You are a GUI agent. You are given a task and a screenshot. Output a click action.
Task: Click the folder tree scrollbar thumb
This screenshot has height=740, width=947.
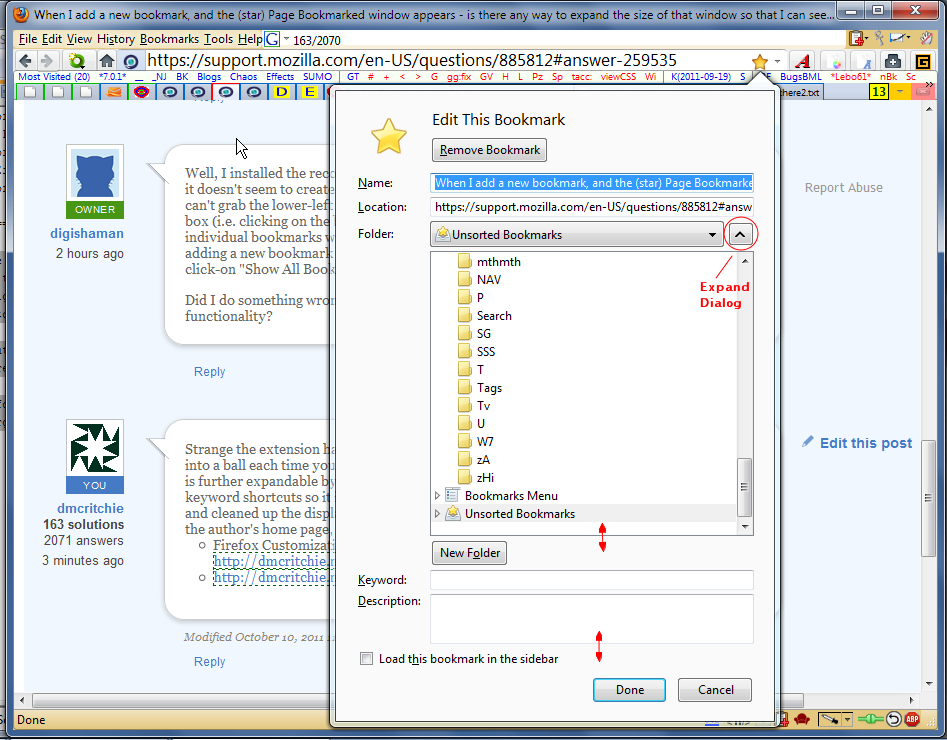(745, 487)
